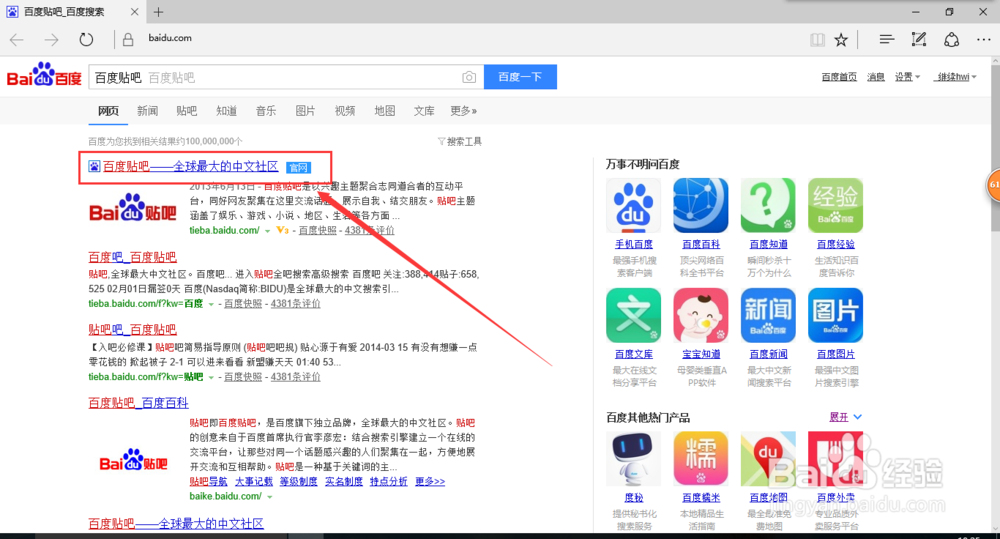
Task: Open the Hub lines icon
Action: click(x=886, y=40)
